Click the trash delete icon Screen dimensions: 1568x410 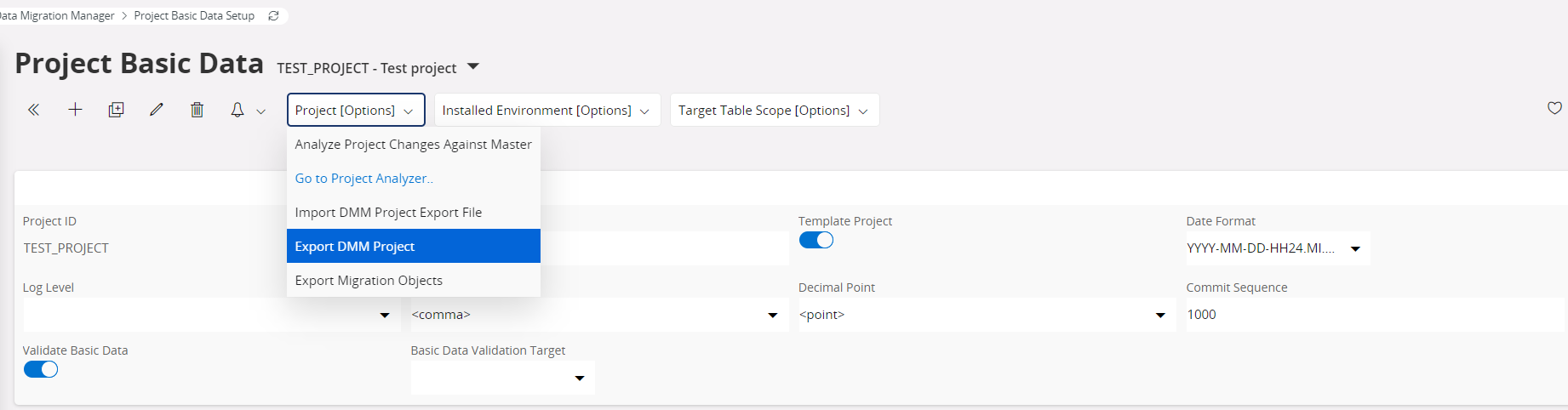(197, 110)
